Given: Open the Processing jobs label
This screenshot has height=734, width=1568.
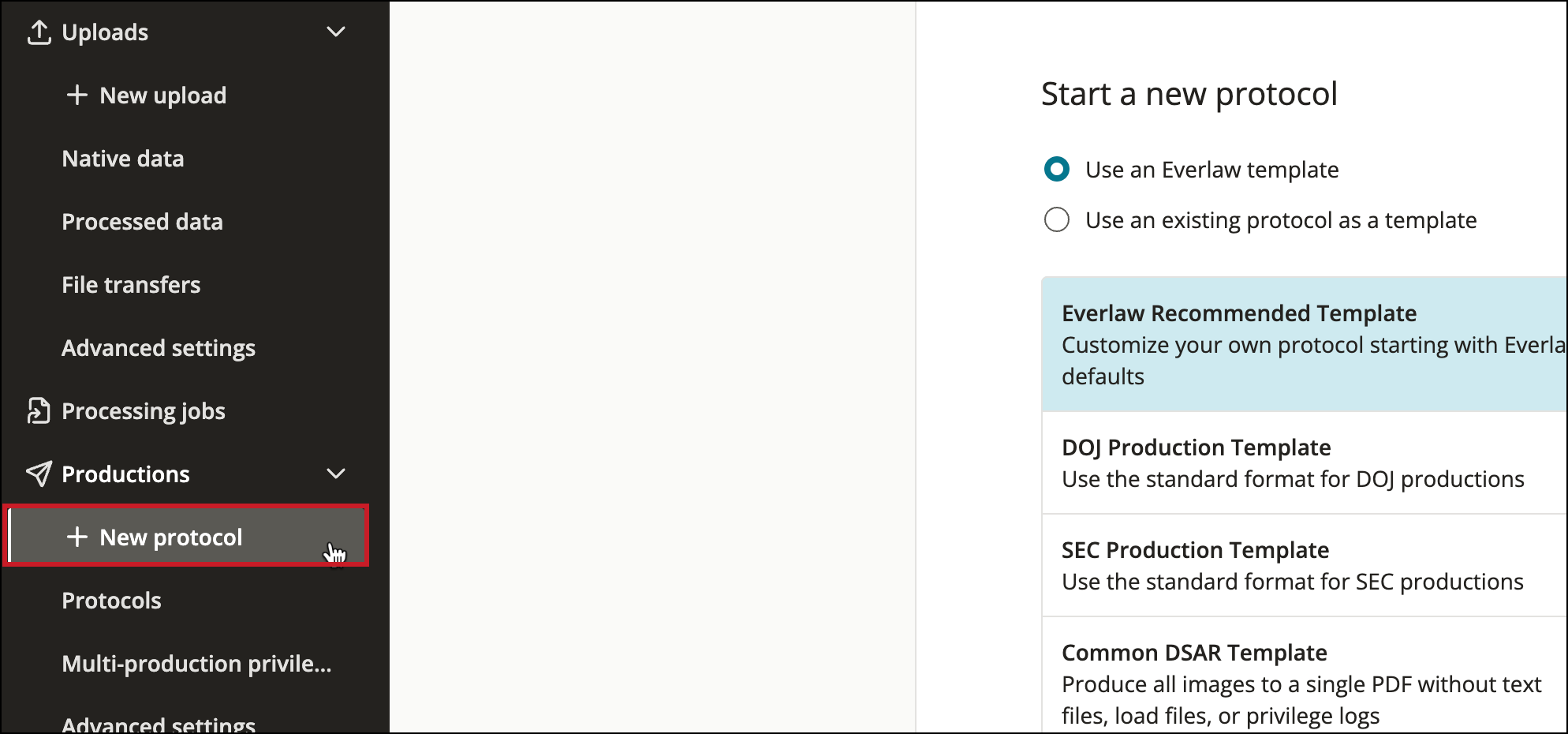Looking at the screenshot, I should [x=144, y=411].
